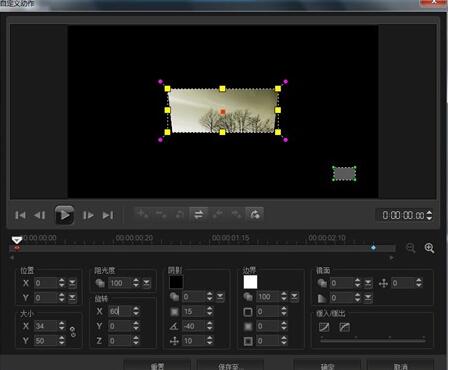Click the go to previous keyframe icon
The height and width of the screenshot is (370, 449).
[218, 214]
